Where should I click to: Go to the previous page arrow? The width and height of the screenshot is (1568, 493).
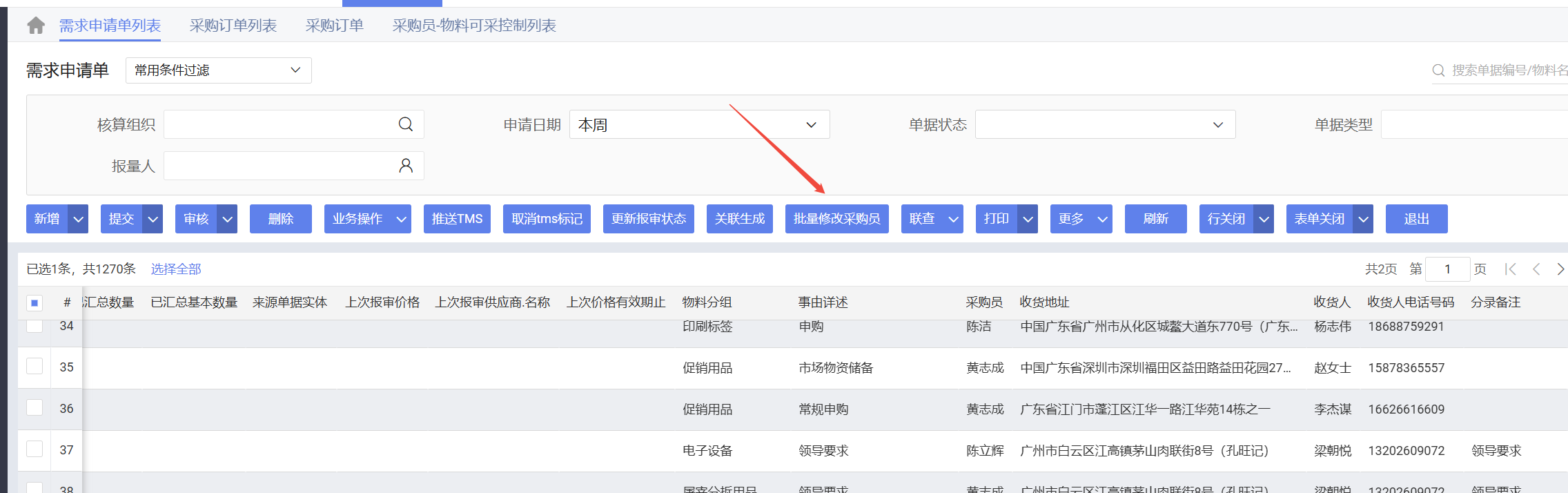pyautogui.click(x=1536, y=269)
